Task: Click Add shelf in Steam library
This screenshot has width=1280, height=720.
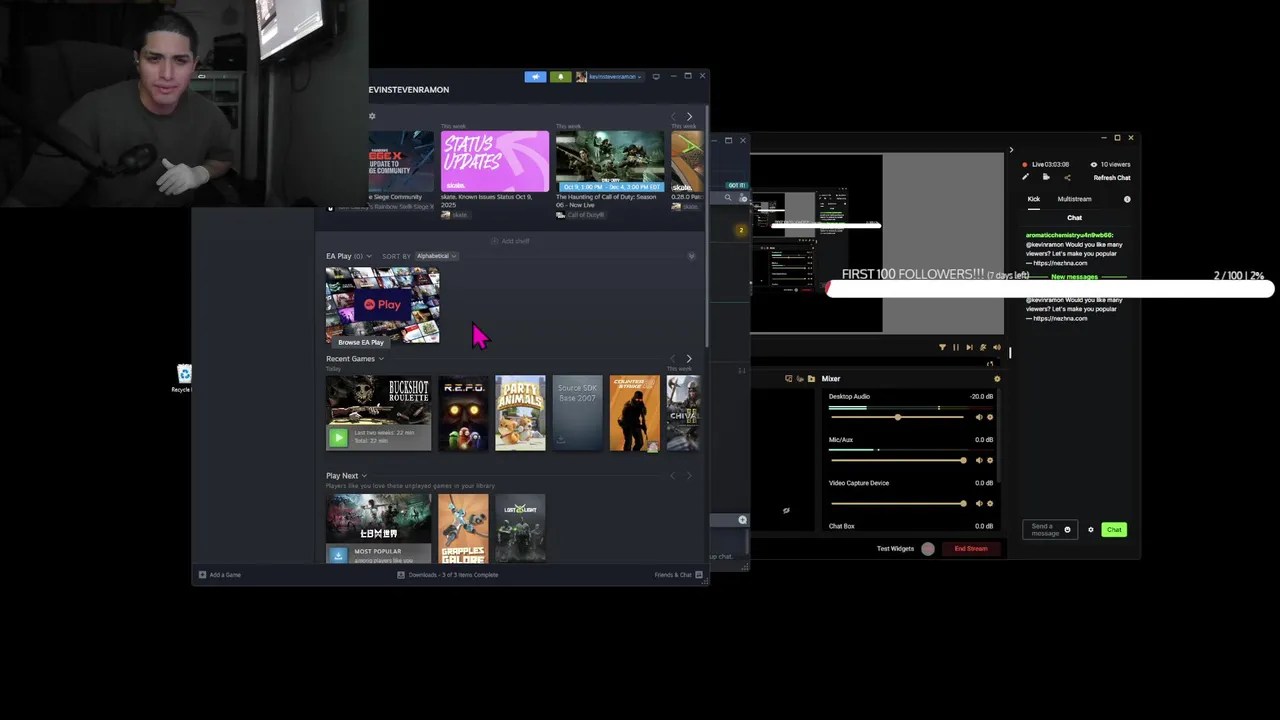Action: click(x=511, y=241)
